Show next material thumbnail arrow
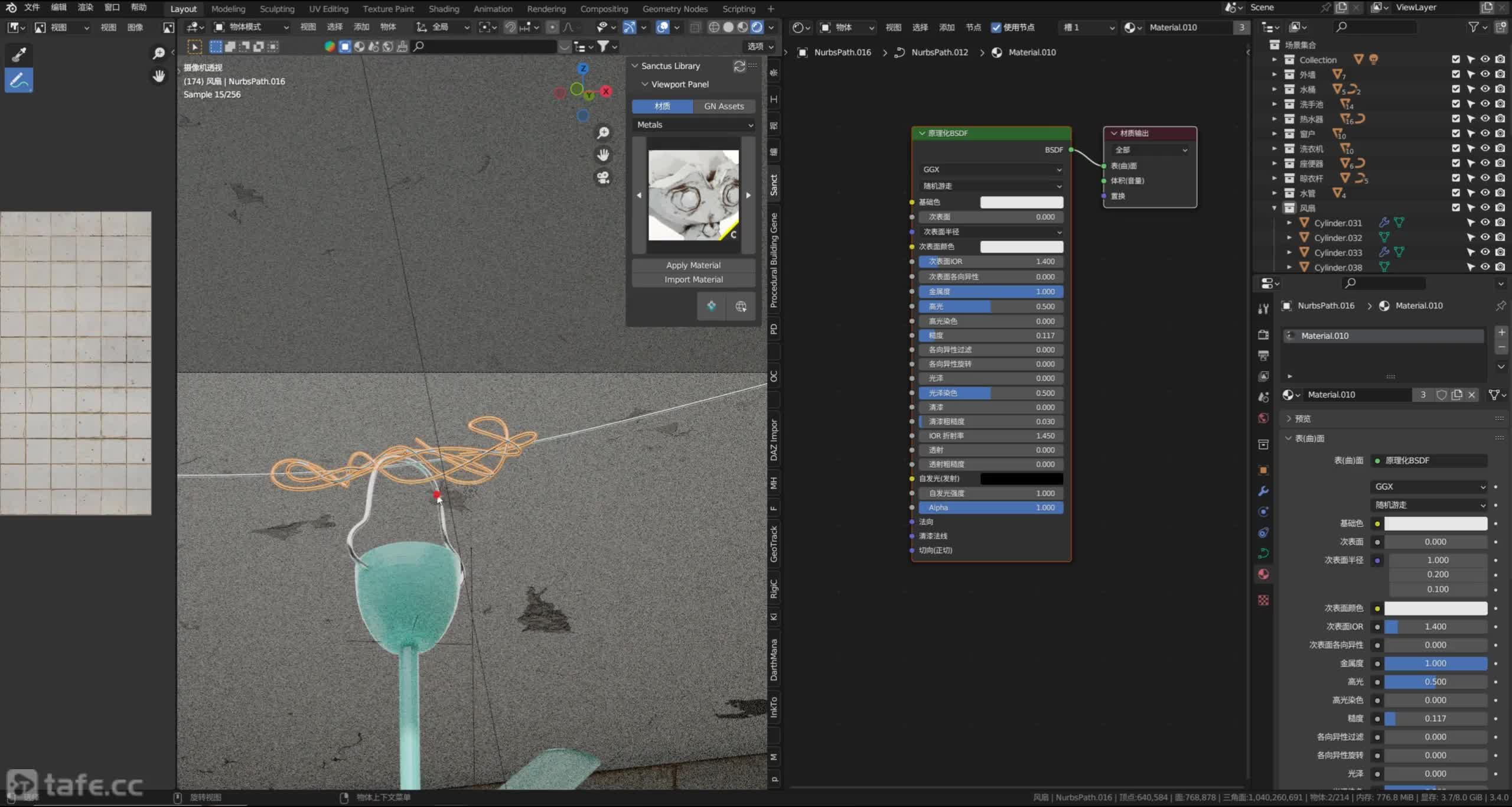Screen dimensions: 1512x807 (x=748, y=195)
